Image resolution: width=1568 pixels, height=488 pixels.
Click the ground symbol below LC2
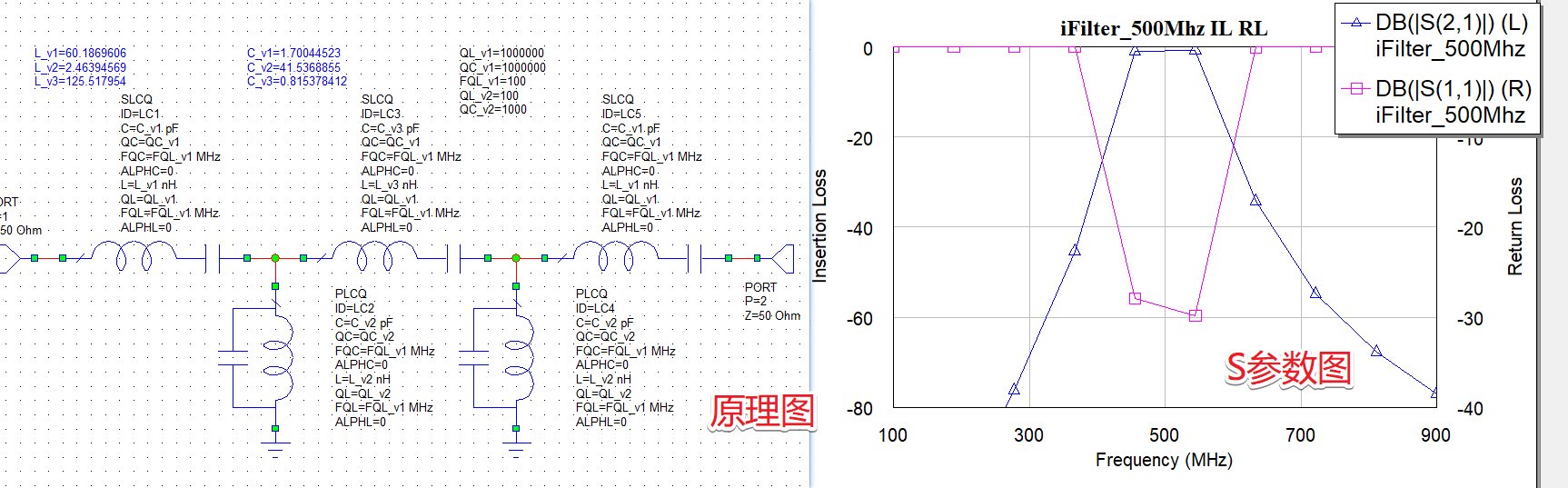(x=275, y=450)
